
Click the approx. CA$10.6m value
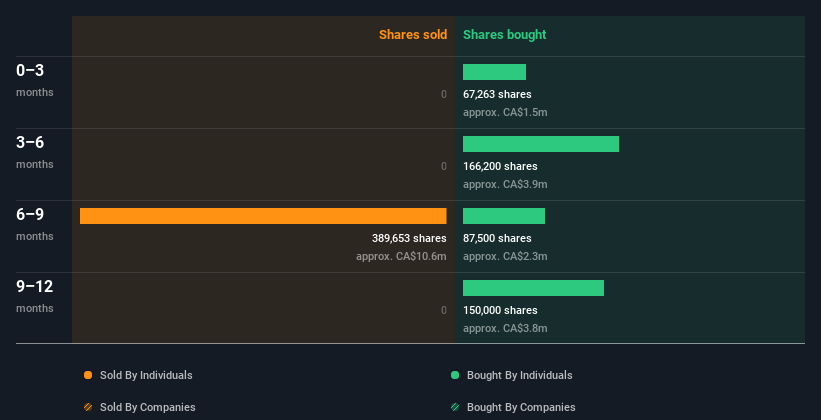(401, 256)
